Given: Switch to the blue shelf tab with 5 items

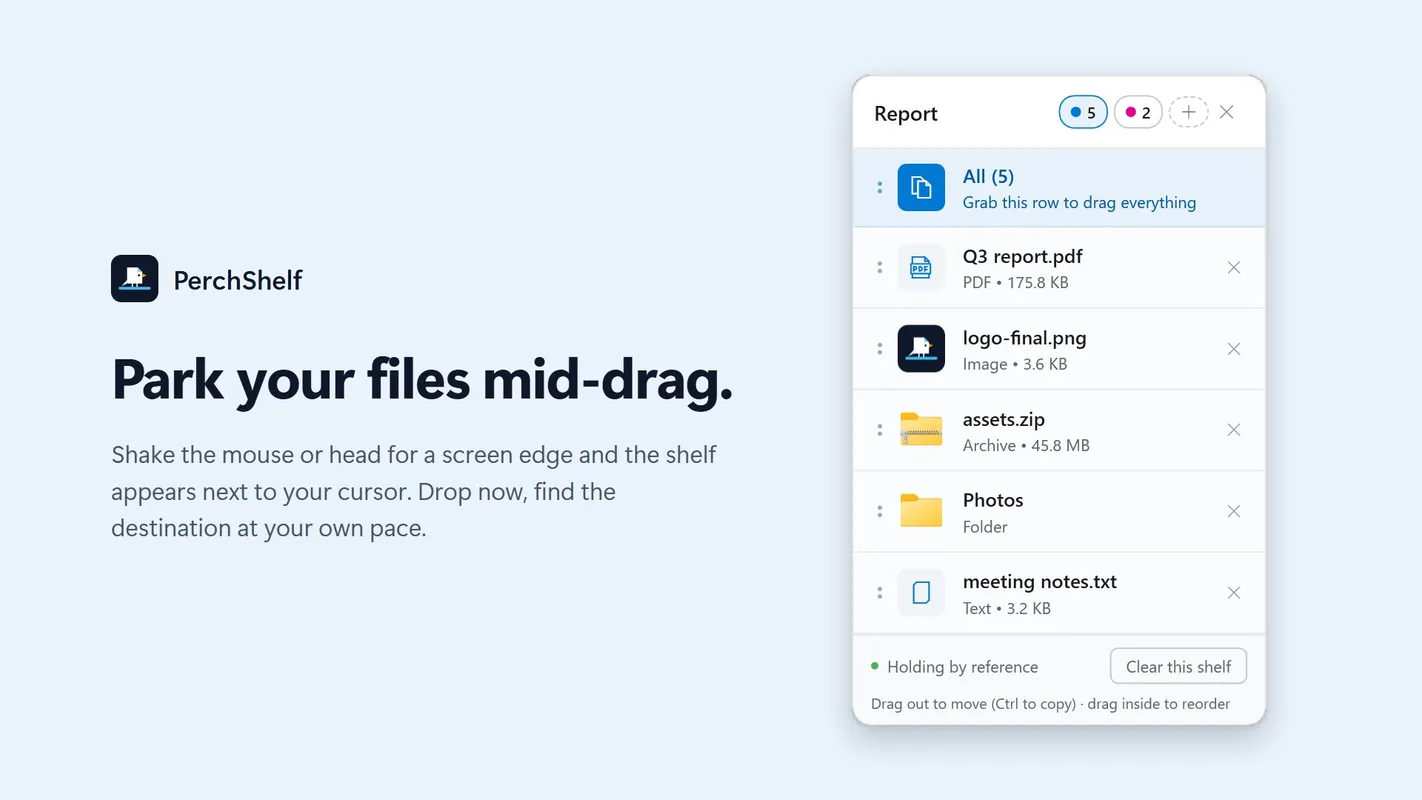Looking at the screenshot, I should click(x=1083, y=113).
